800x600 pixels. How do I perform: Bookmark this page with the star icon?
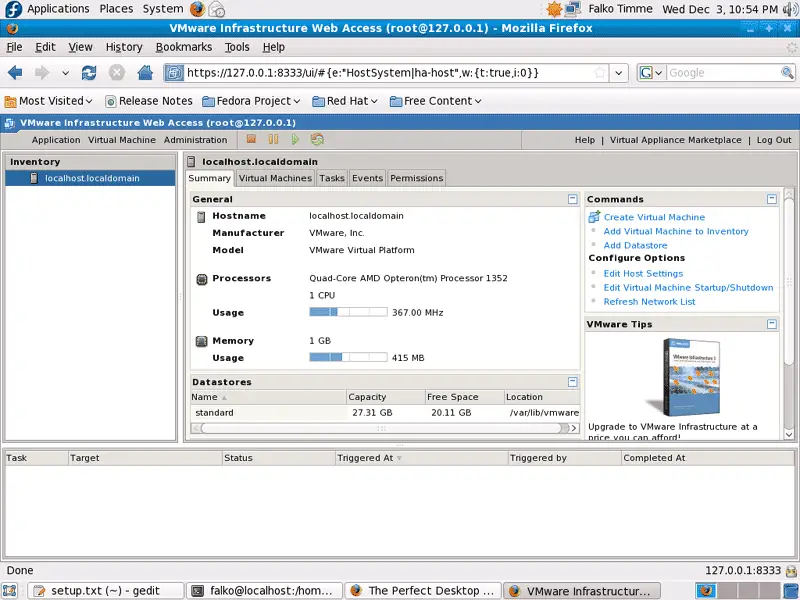tap(600, 73)
